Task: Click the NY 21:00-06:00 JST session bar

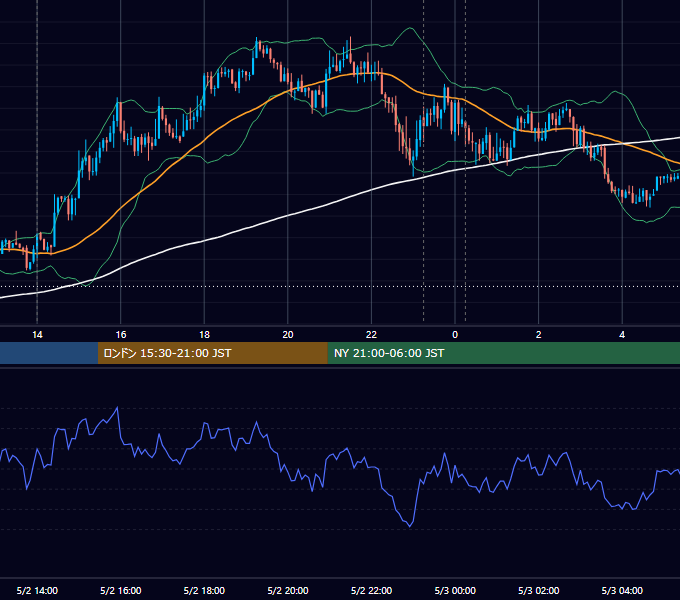Action: pos(503,353)
